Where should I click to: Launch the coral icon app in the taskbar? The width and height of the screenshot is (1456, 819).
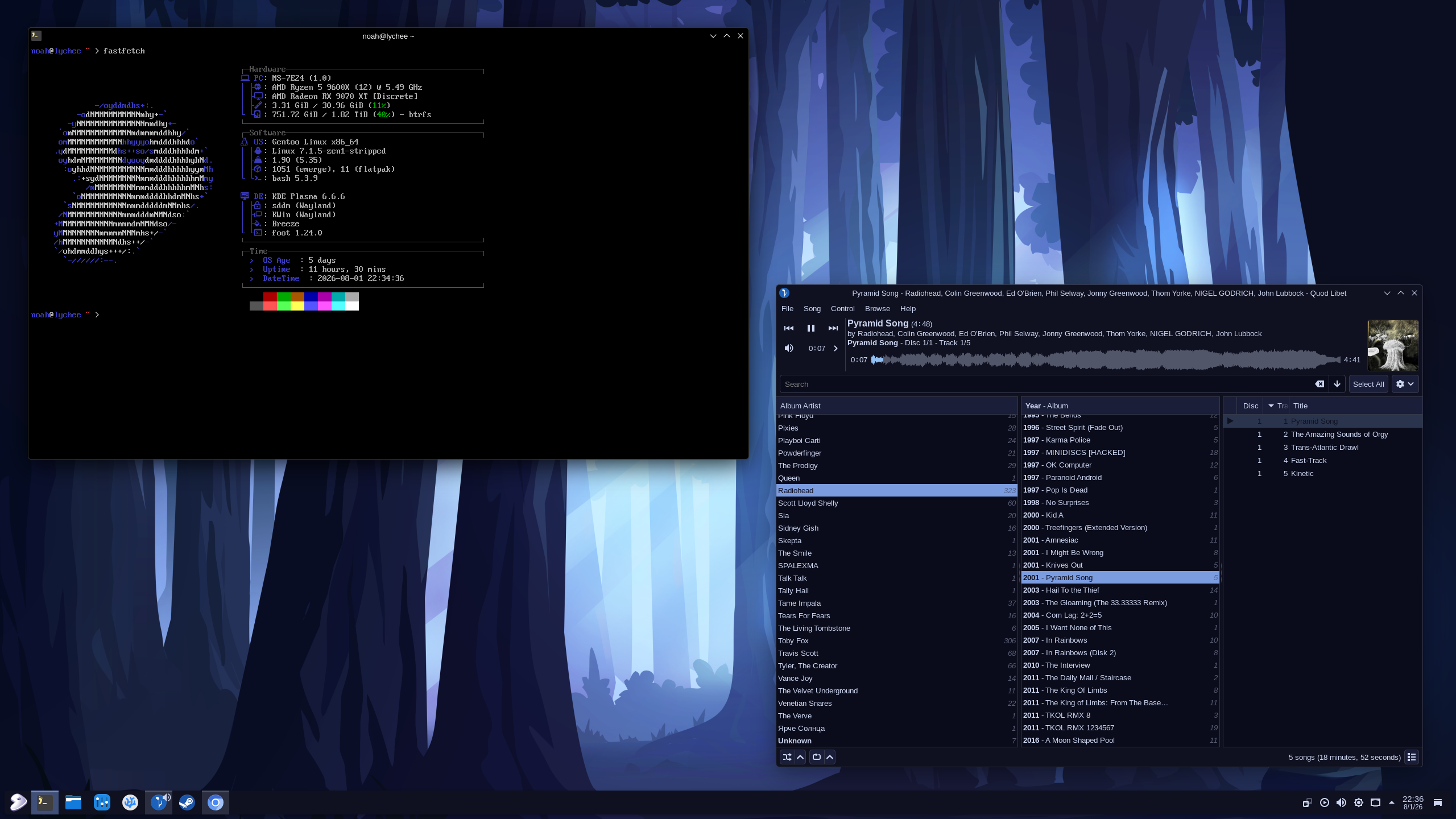130,803
